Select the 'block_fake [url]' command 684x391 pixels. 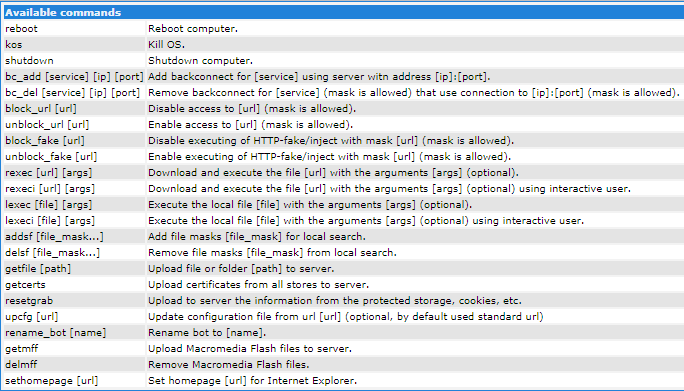pyautogui.click(x=45, y=141)
